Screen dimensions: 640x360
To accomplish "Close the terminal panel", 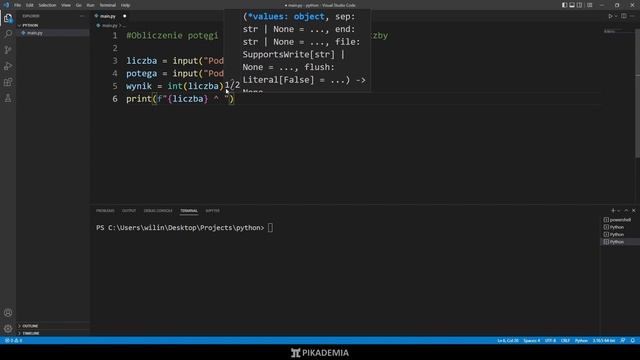I will pos(633,211).
